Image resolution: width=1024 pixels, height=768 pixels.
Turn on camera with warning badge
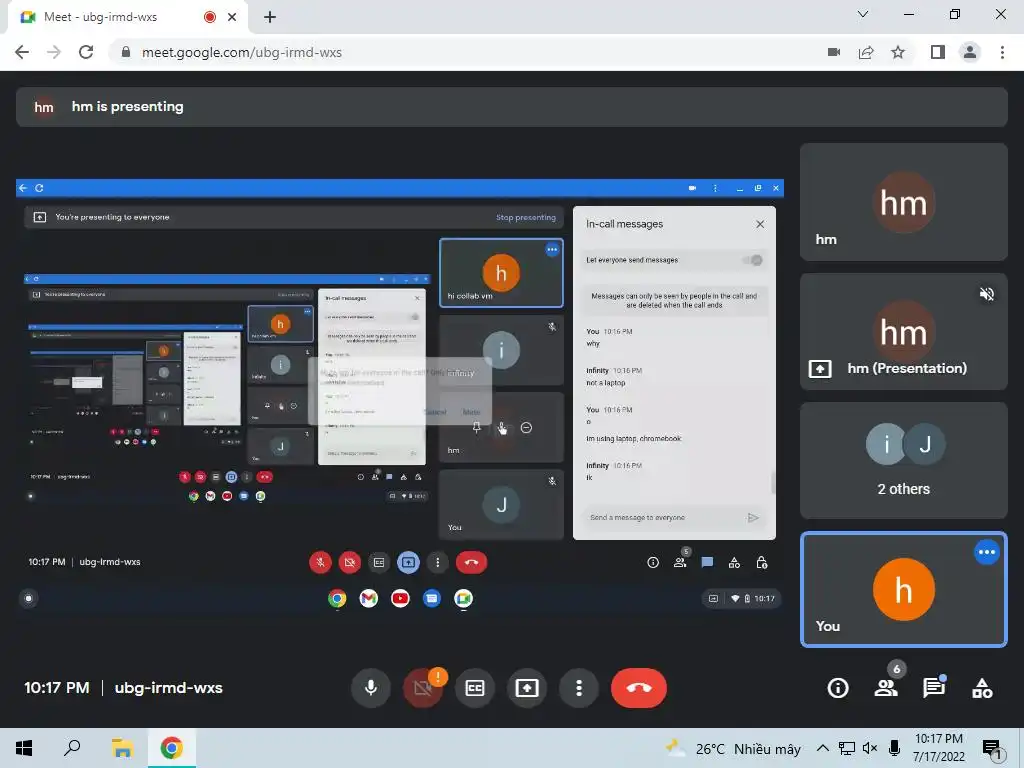point(423,688)
